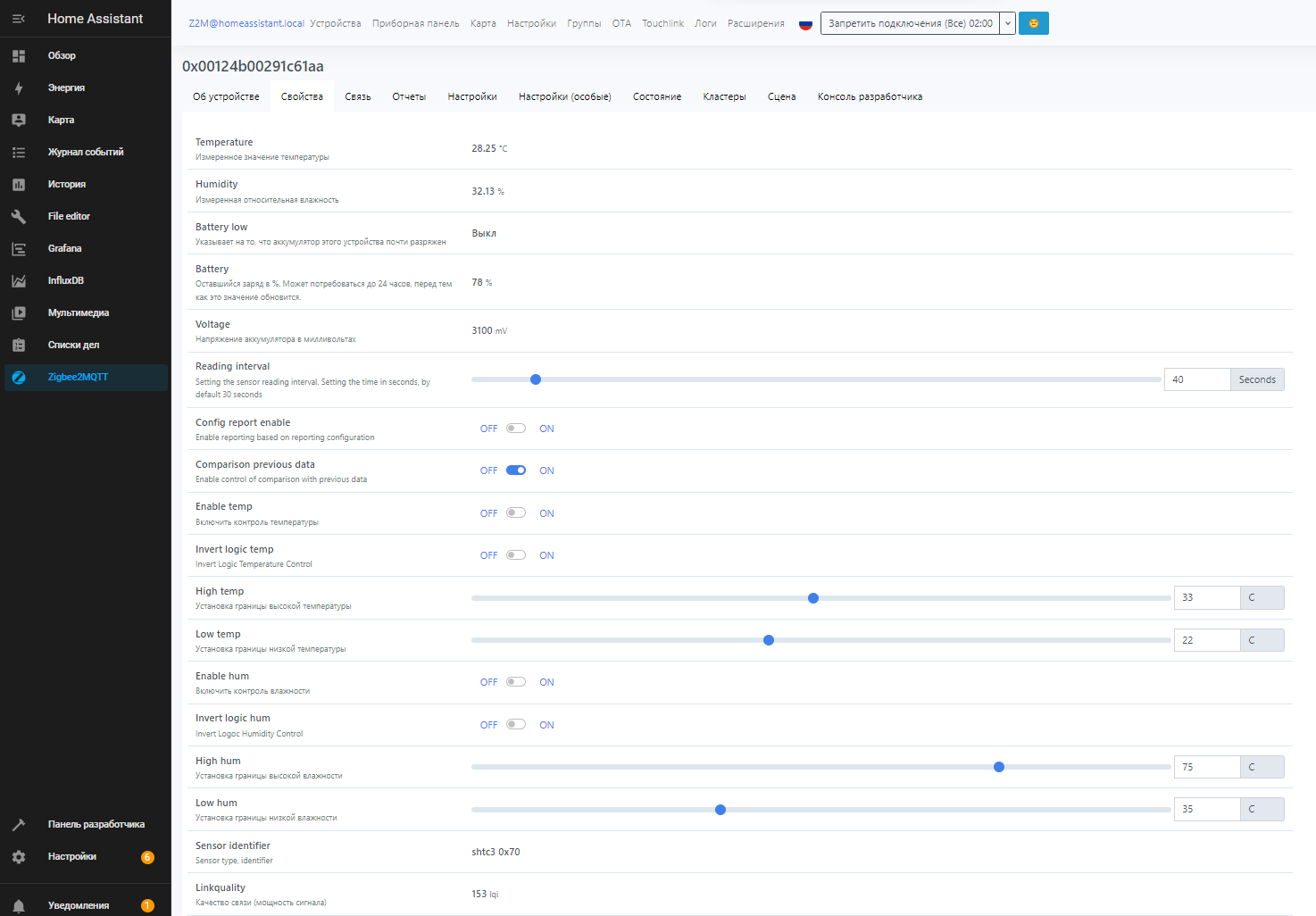Select the Russian flag language icon
The width and height of the screenshot is (1316, 916).
pos(805,24)
